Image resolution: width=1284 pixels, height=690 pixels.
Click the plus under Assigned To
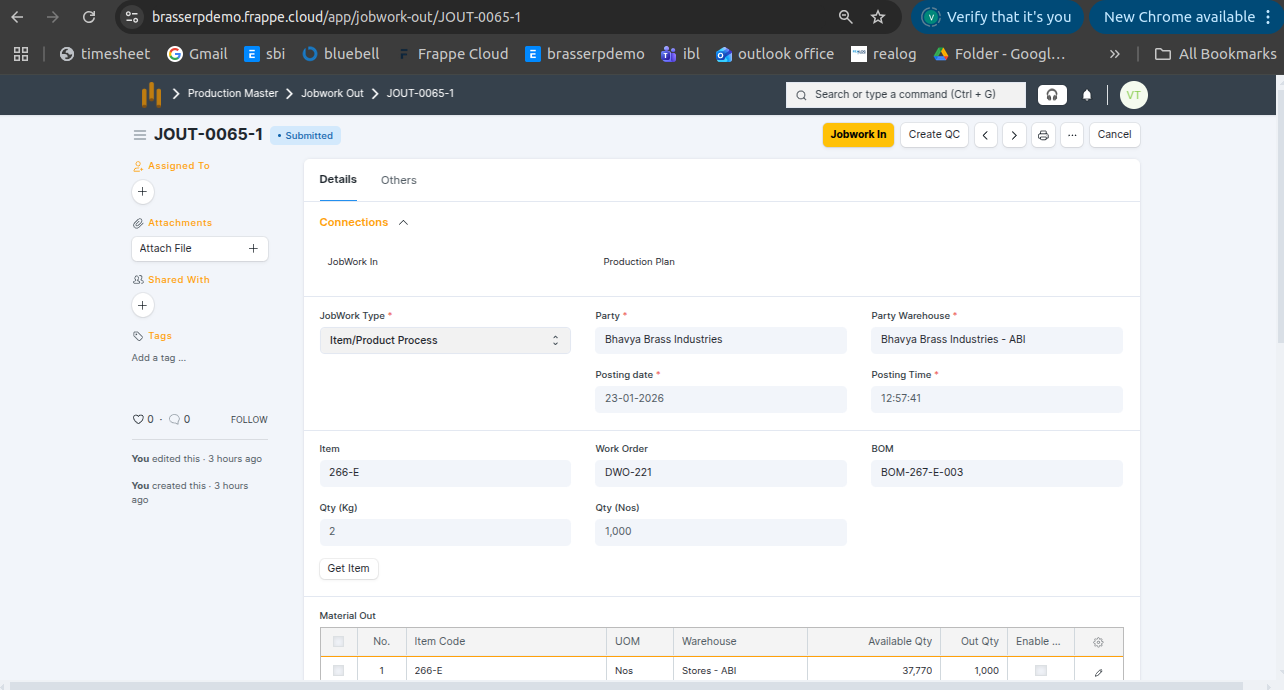[x=142, y=191]
